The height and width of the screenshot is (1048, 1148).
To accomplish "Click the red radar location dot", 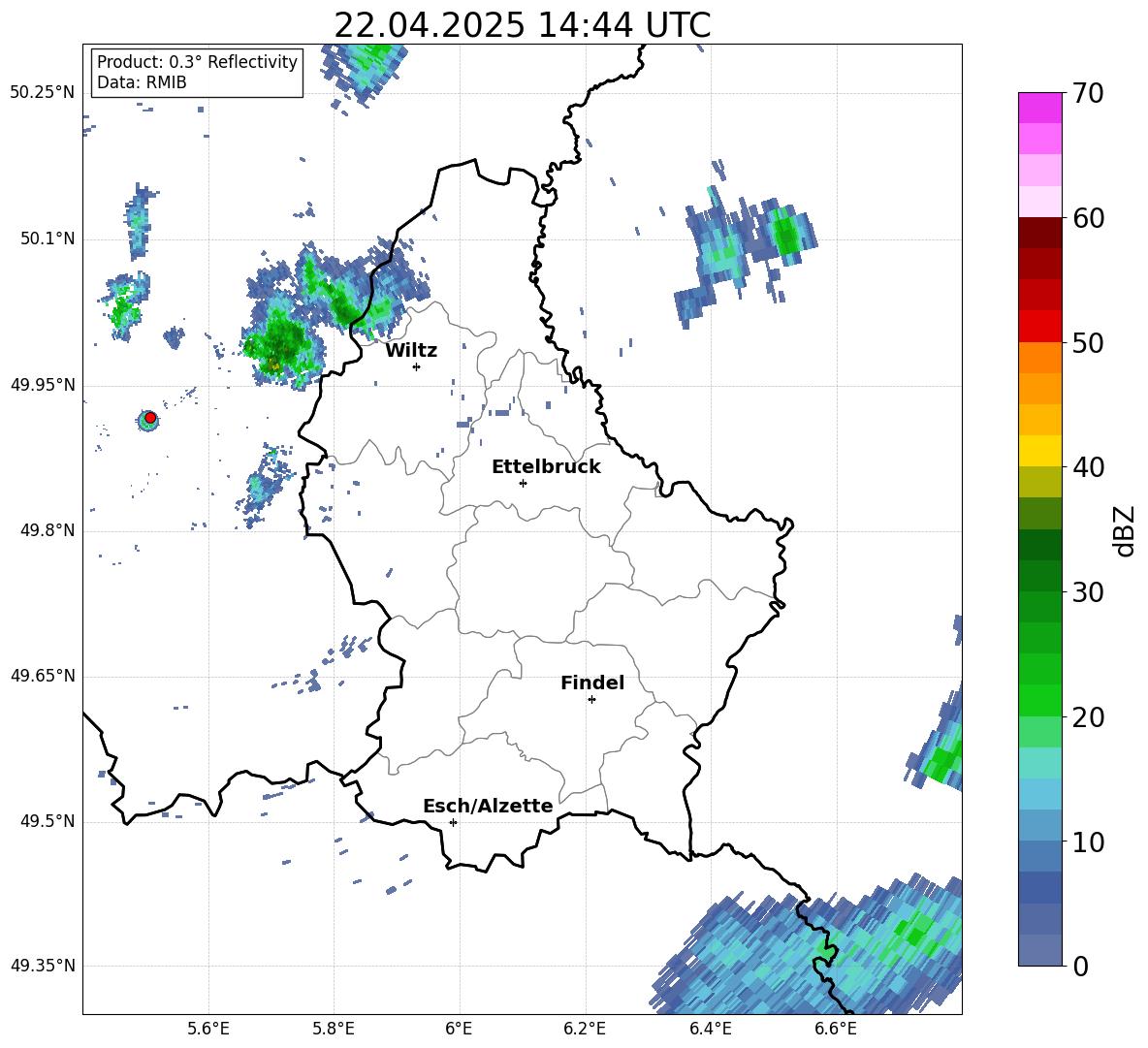I will (150, 418).
